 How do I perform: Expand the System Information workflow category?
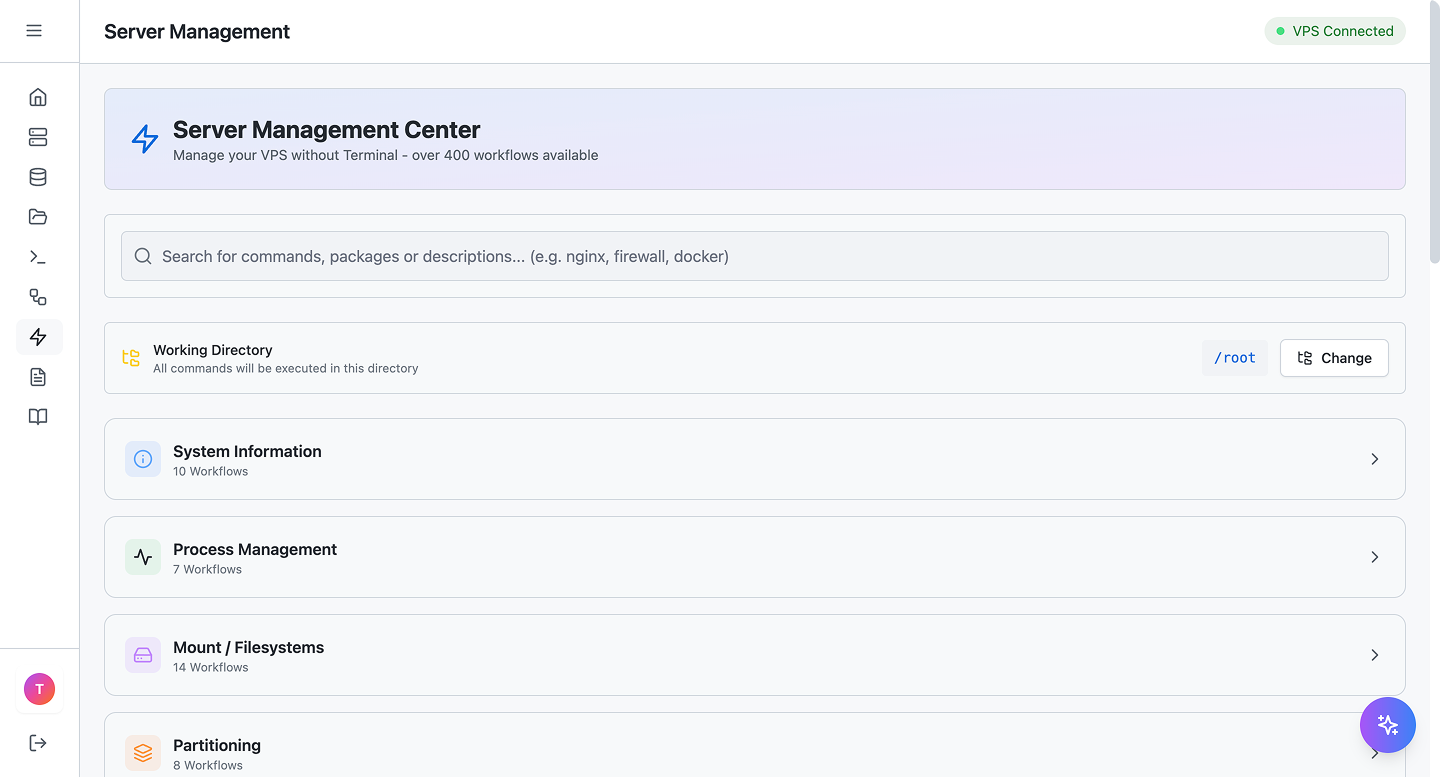pos(754,459)
